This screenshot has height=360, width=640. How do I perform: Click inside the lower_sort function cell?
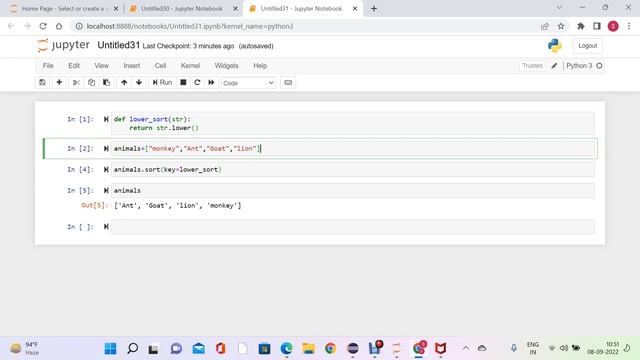tap(353, 123)
